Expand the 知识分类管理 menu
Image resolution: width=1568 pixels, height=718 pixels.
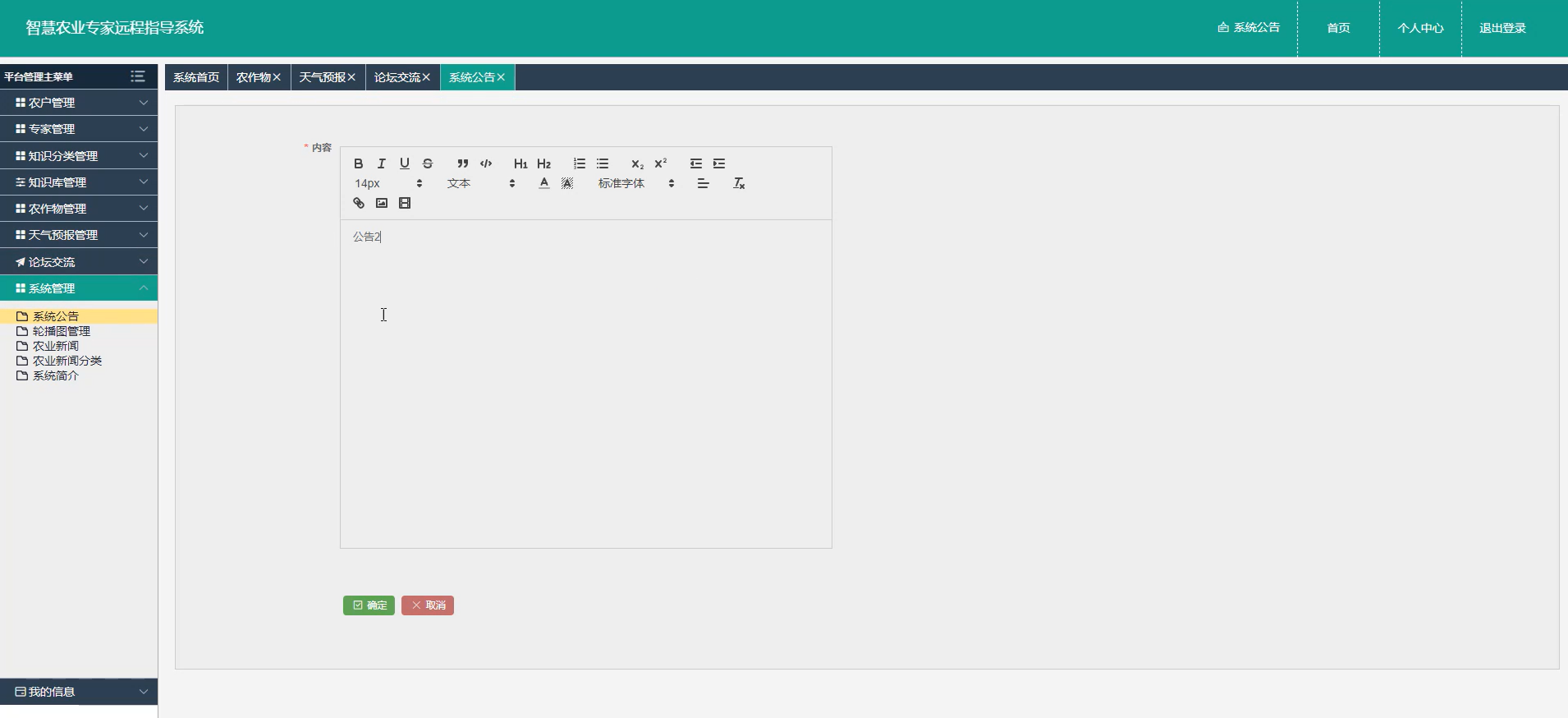79,156
